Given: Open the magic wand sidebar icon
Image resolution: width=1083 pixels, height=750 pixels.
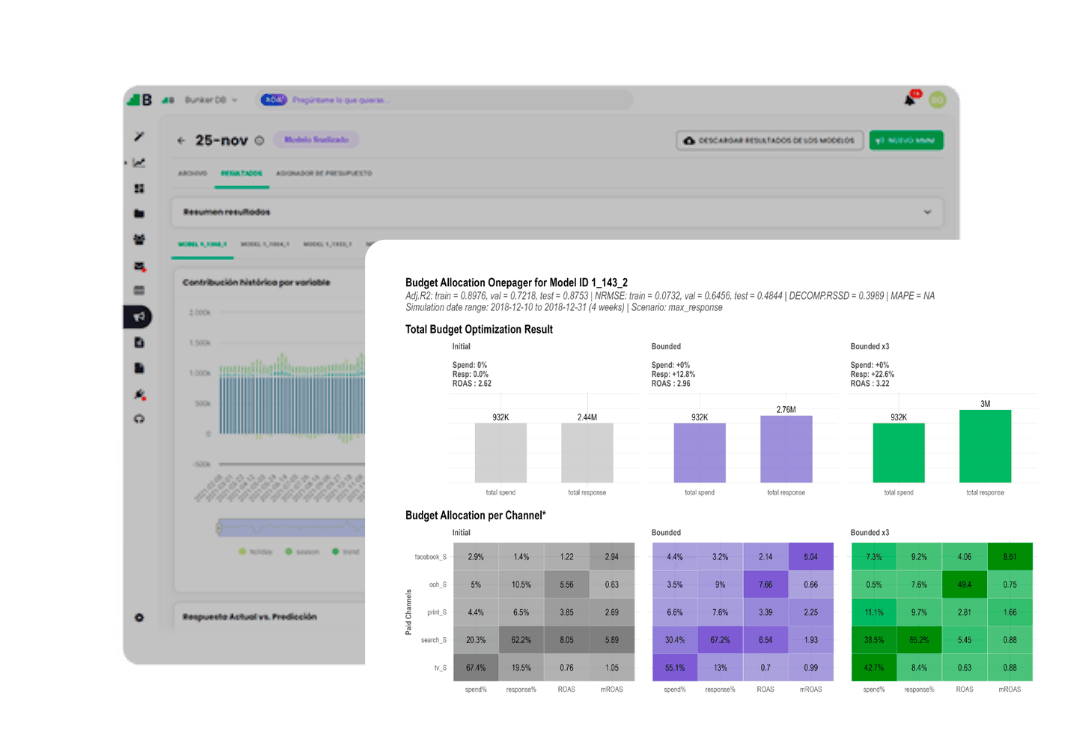Looking at the screenshot, I should coord(139,137).
